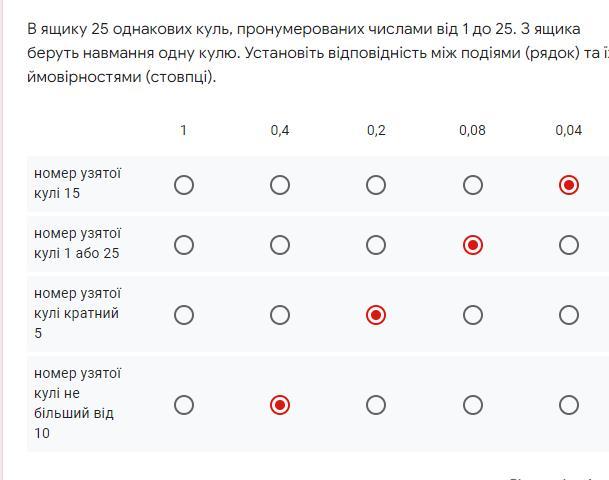Select 0,04 for 'кратний 5' row
609x480 pixels.
coord(569,315)
